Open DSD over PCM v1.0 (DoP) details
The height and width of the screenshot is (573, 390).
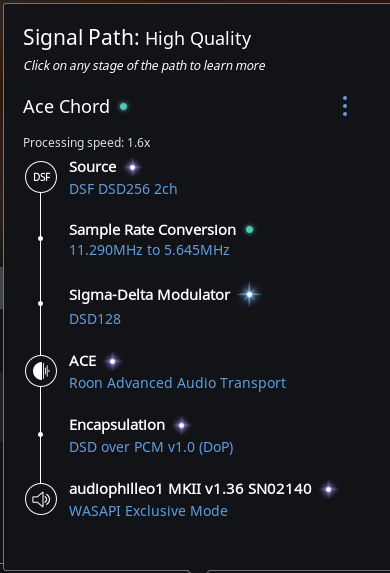(151, 447)
